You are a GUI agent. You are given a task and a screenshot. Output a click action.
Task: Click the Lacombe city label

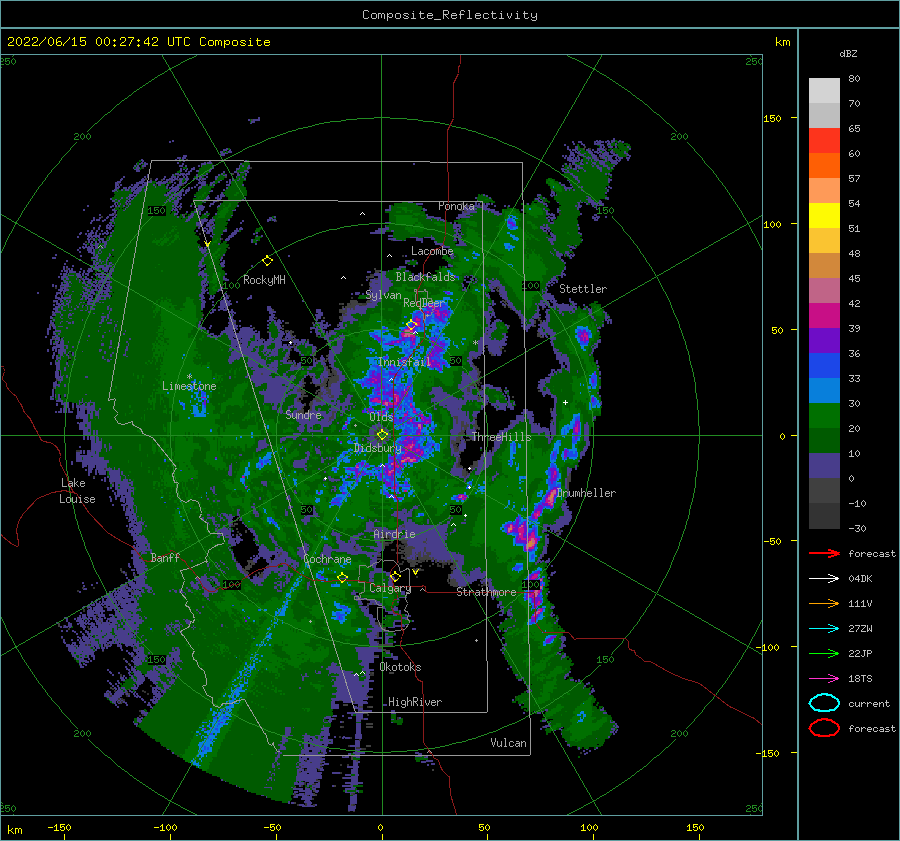pyautogui.click(x=432, y=251)
